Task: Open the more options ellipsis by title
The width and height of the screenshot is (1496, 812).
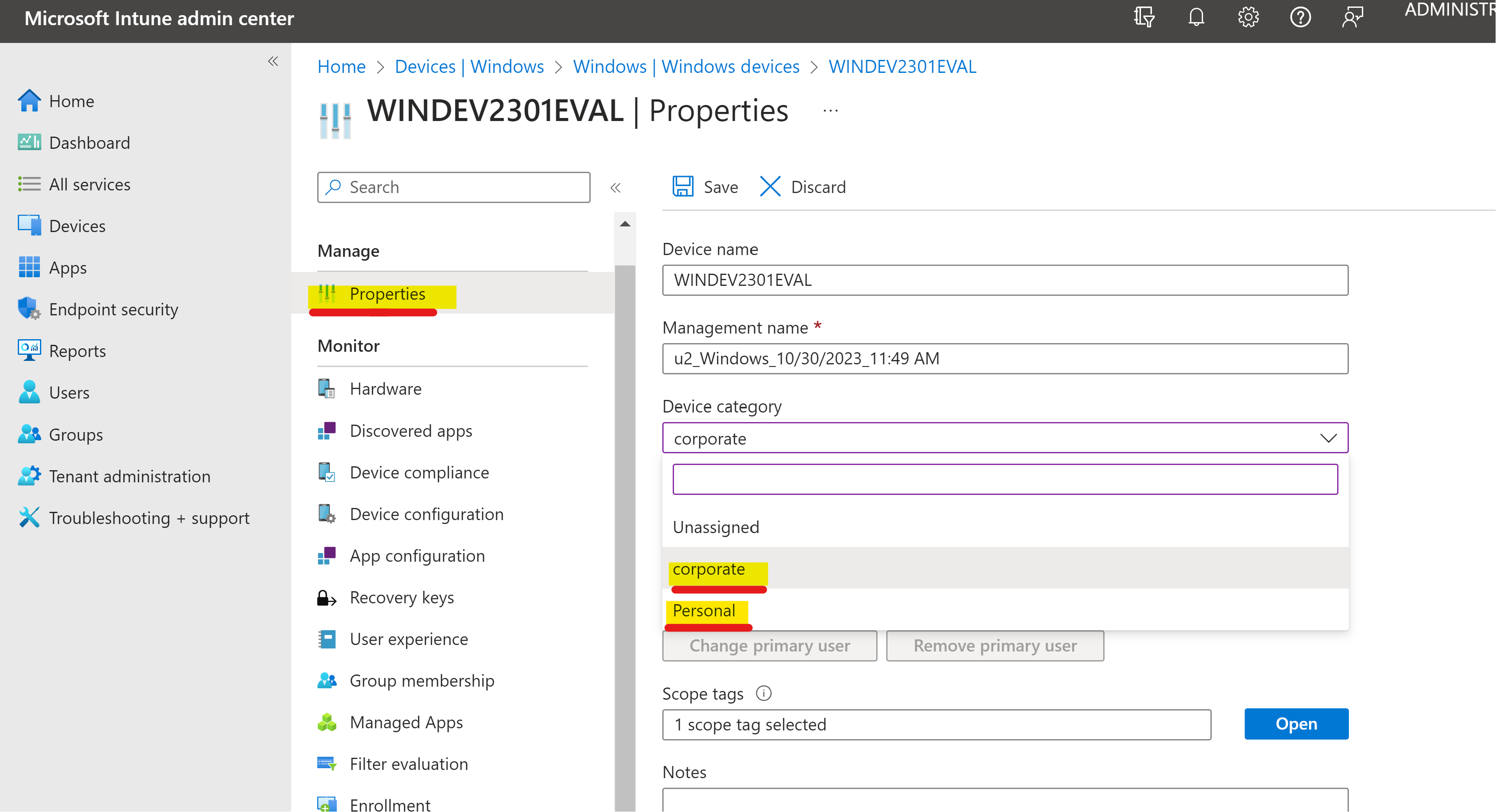Action: [x=831, y=110]
